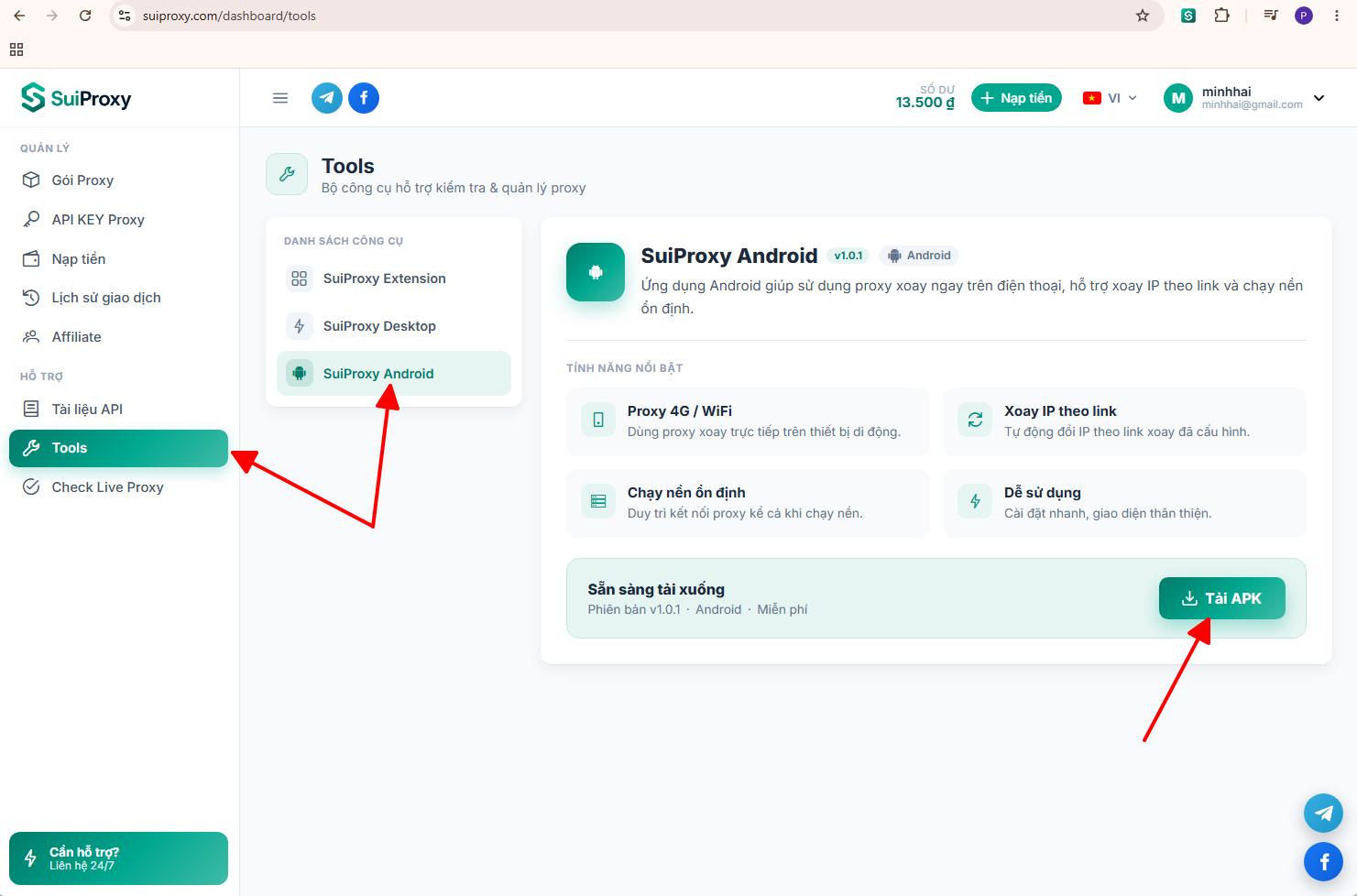This screenshot has width=1357, height=896.
Task: Click the Chạy nền ổn định card
Action: tap(748, 503)
